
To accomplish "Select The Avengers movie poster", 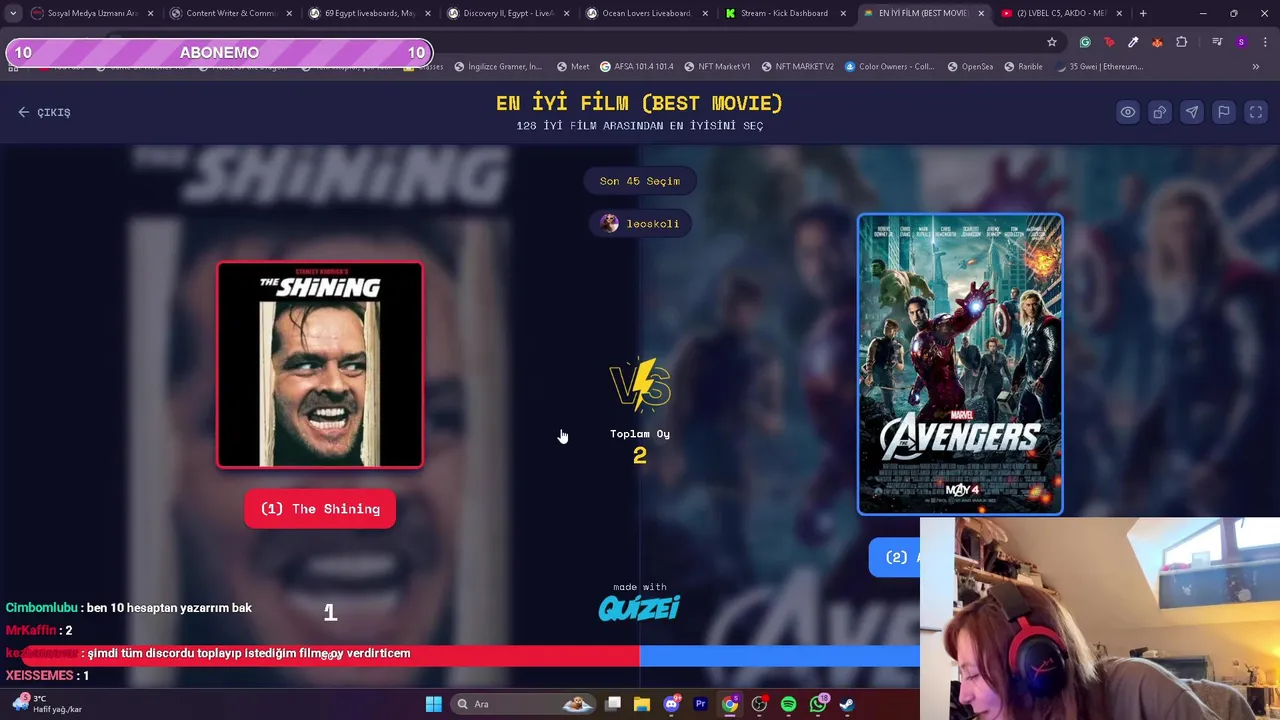I will tap(960, 365).
